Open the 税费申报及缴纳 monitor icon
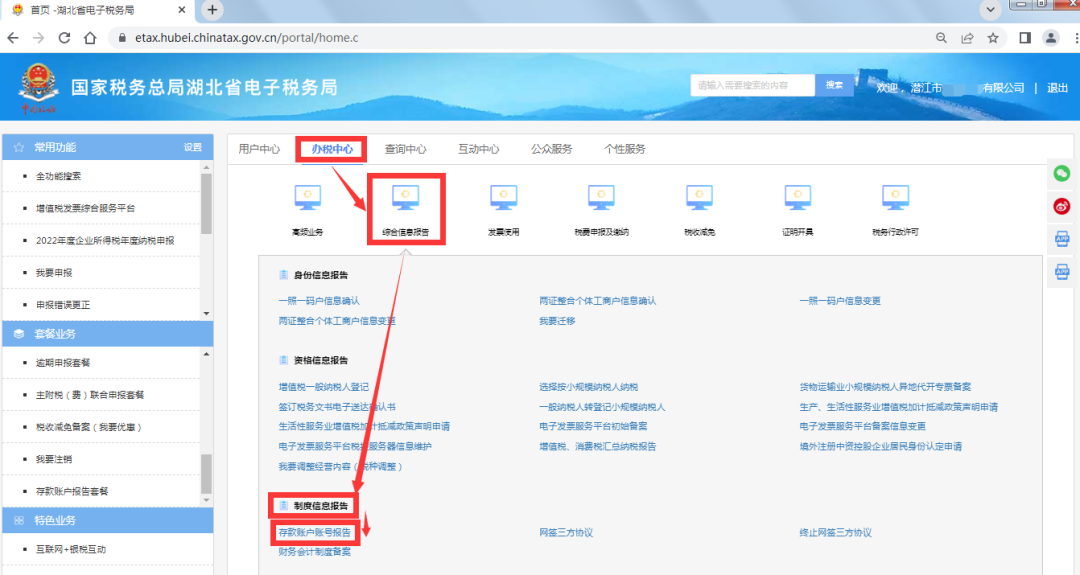This screenshot has width=1080, height=575. 601,198
